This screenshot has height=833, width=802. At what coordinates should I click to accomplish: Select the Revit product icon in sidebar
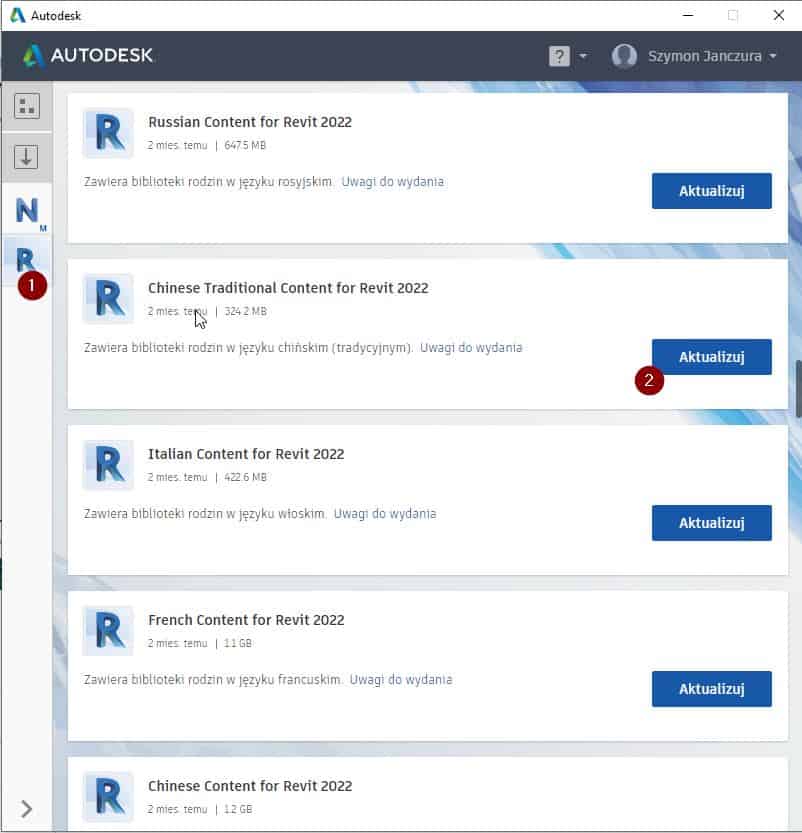tap(25, 260)
